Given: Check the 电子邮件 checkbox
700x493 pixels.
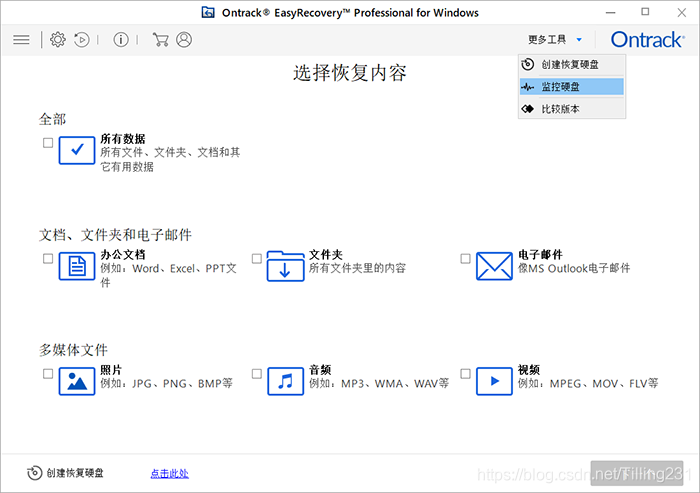Looking at the screenshot, I should pos(465,259).
